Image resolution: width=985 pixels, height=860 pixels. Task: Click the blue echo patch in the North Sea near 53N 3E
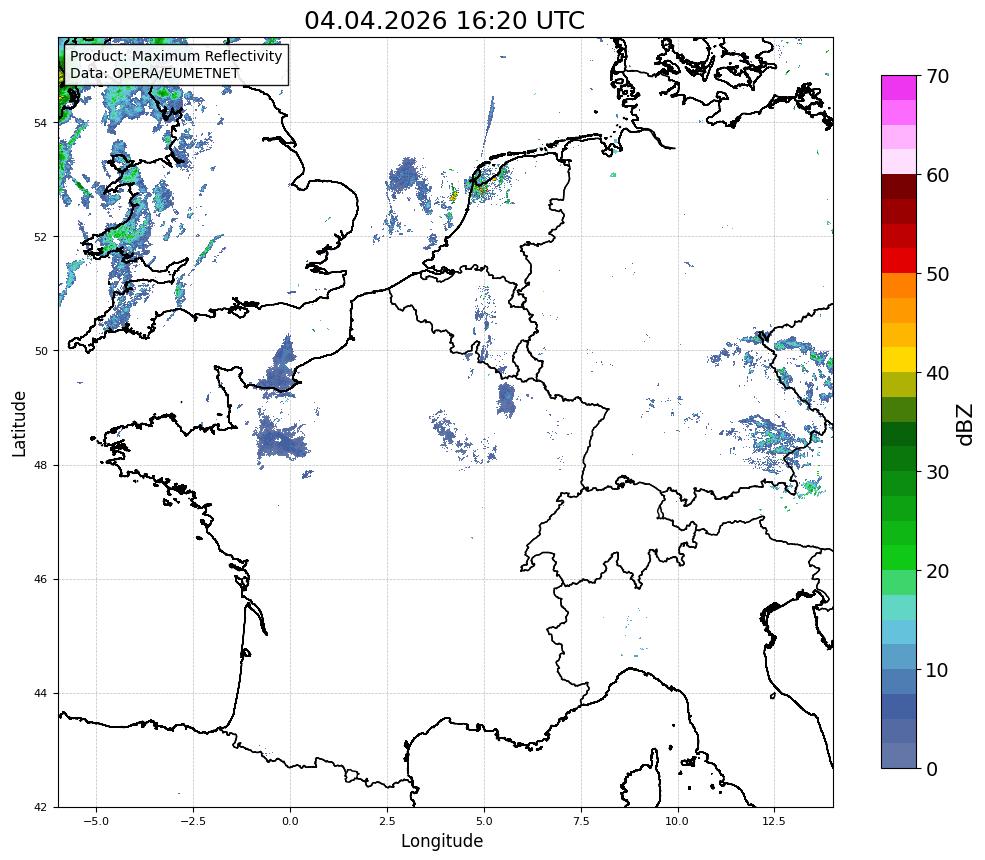coord(403,177)
